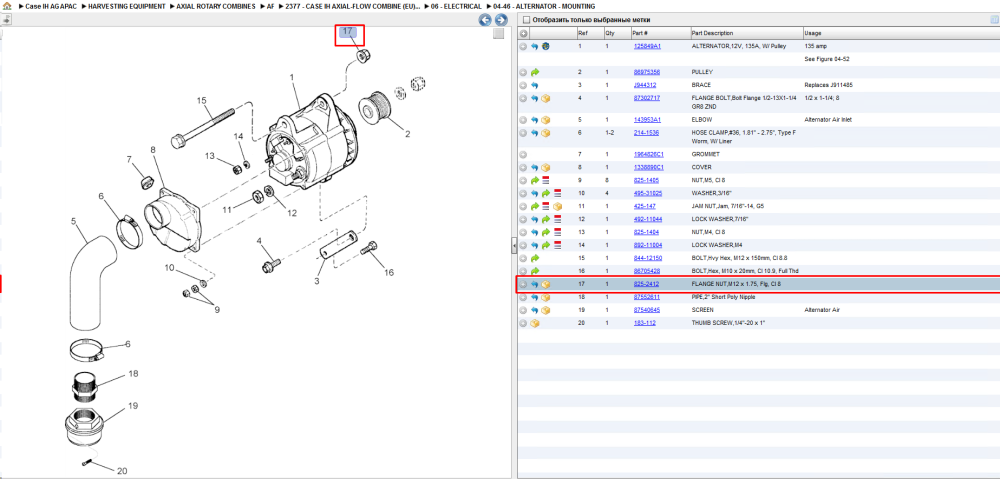Click the green arrow icon in BOLT,Hvy Hex row
The height and width of the screenshot is (479, 1000).
534,258
